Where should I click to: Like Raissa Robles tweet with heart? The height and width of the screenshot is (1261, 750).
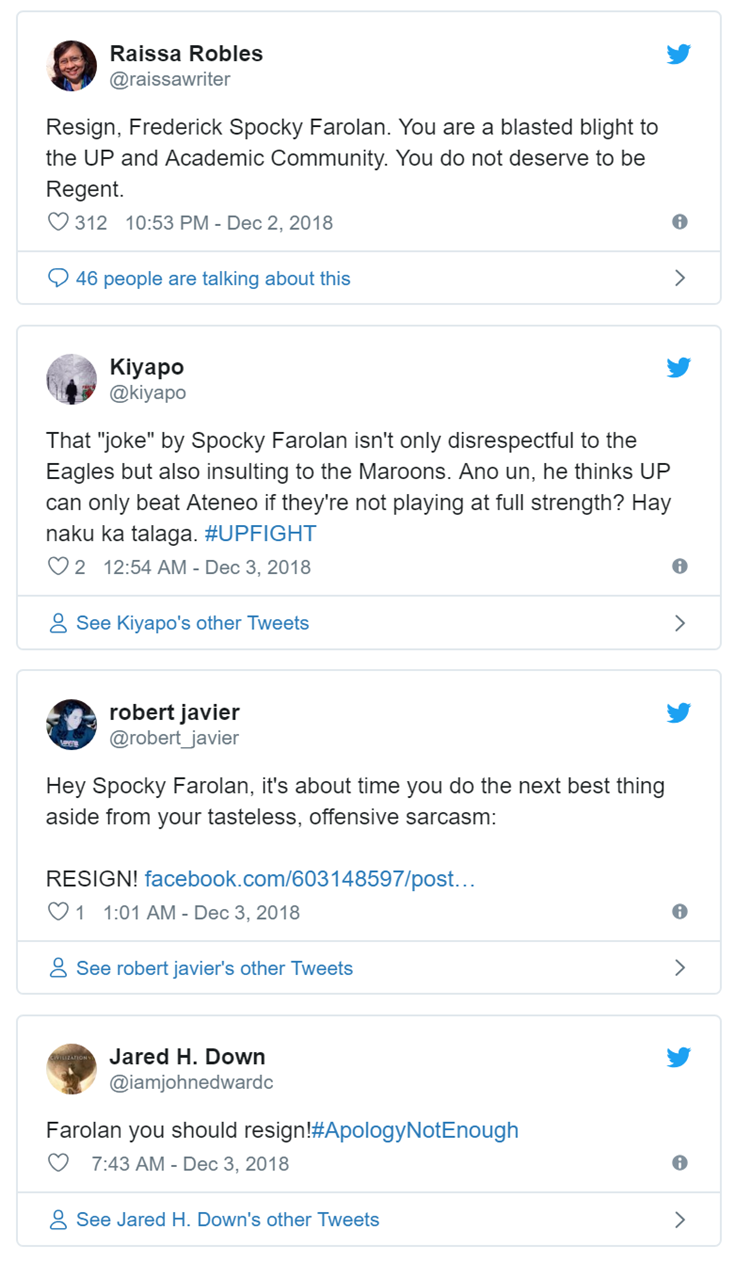coord(58,222)
